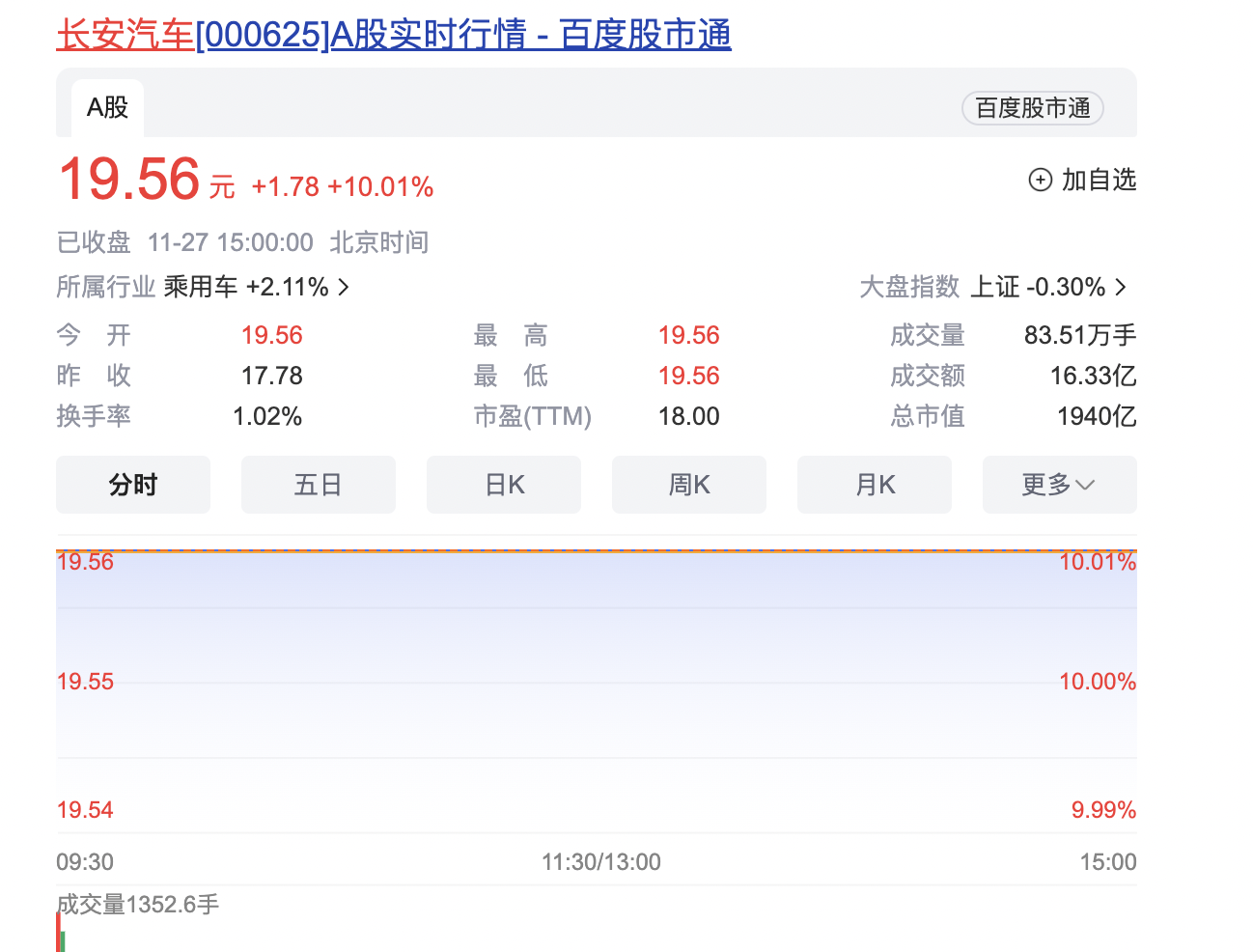Expand the chevron after 乘用车 +2.11%
Image resolution: width=1253 pixels, height=952 pixels.
click(344, 287)
